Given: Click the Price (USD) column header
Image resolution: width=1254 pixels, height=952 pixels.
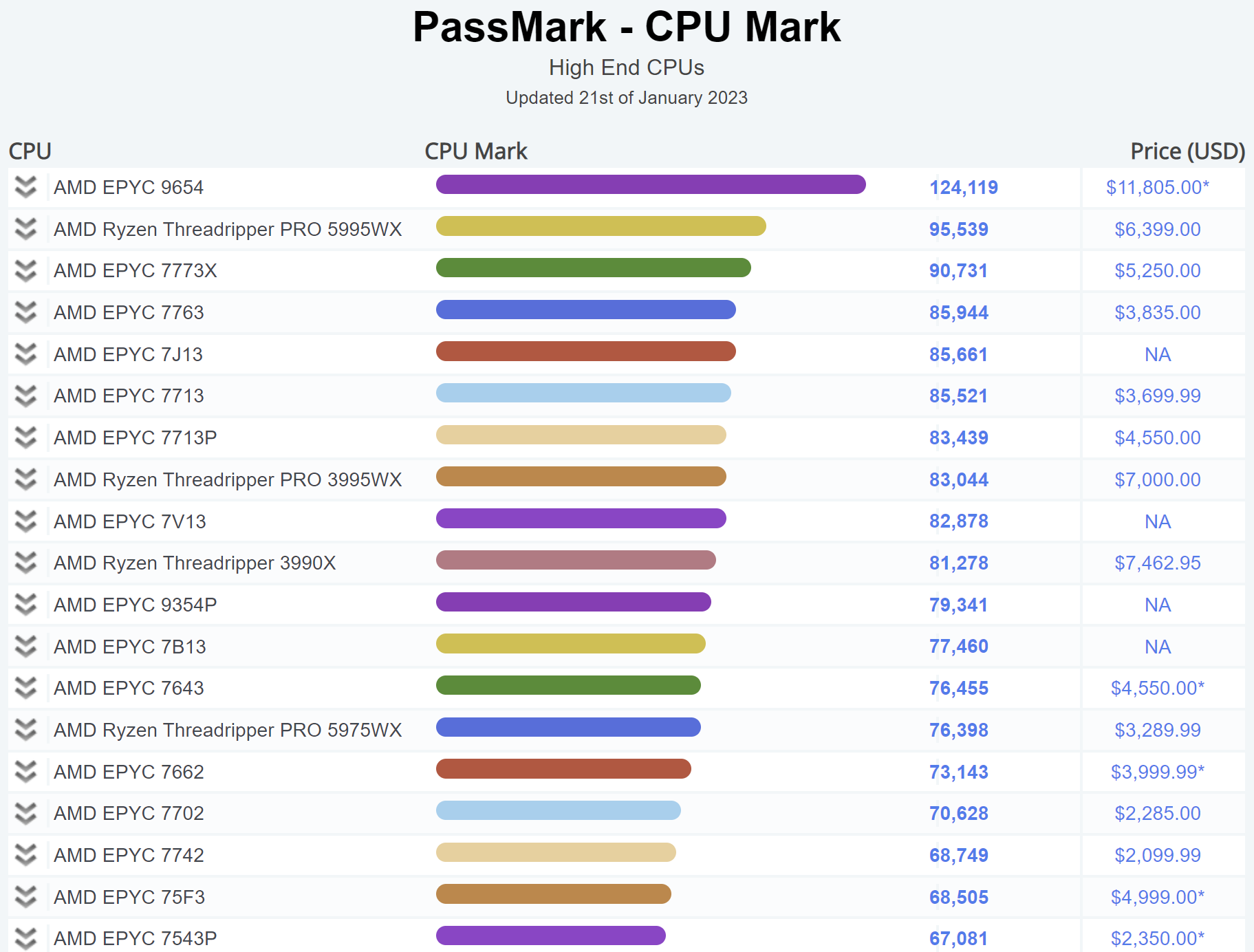Looking at the screenshot, I should click(x=1187, y=151).
